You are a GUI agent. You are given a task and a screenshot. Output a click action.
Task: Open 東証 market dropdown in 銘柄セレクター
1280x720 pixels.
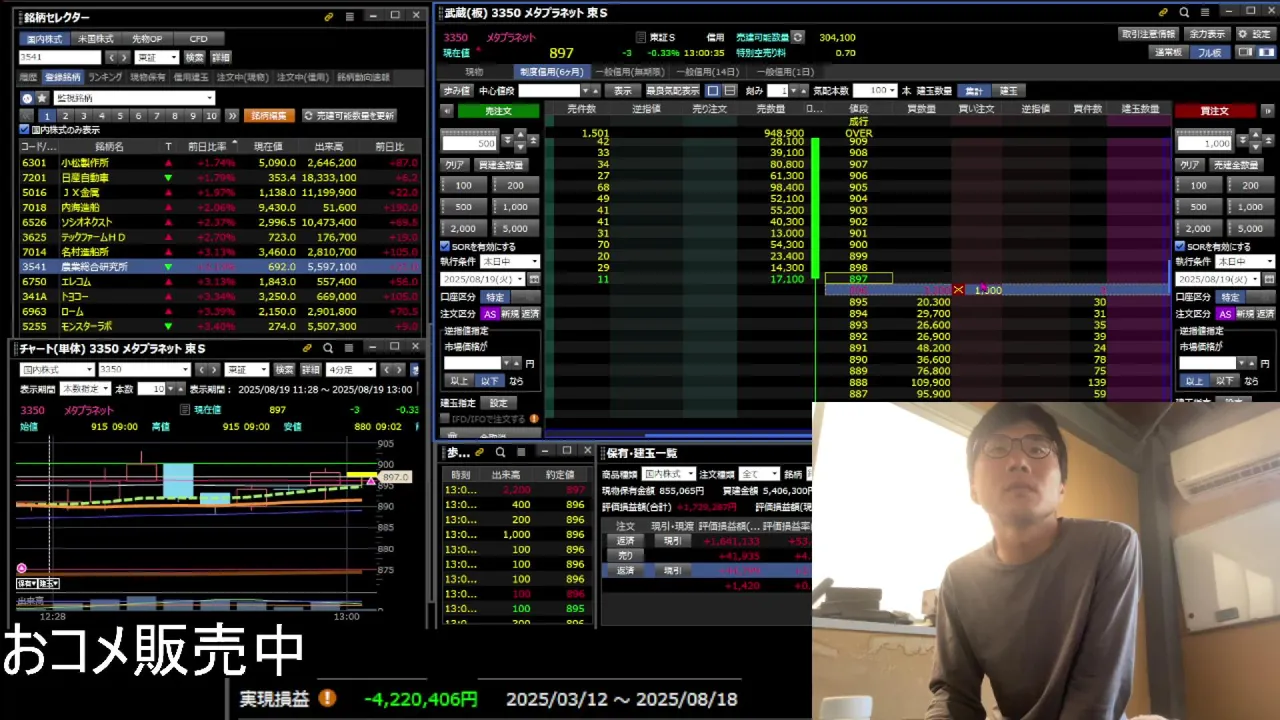(157, 57)
